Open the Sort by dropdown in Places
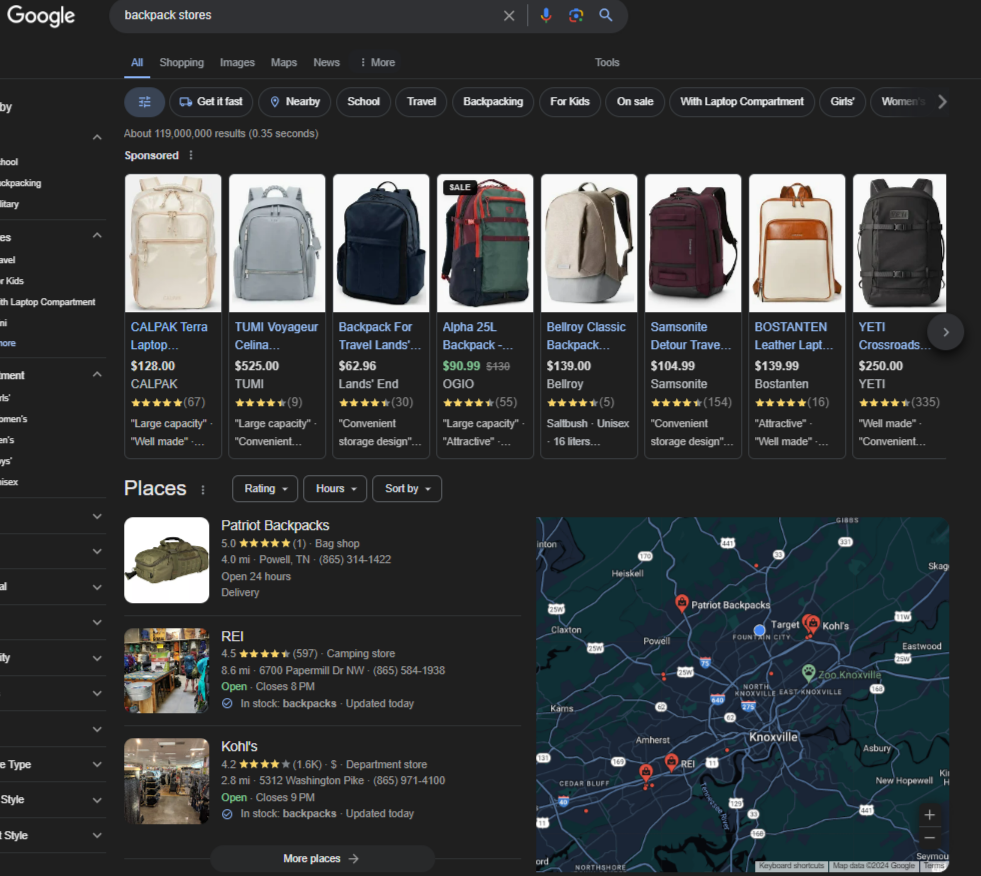 [x=407, y=489]
